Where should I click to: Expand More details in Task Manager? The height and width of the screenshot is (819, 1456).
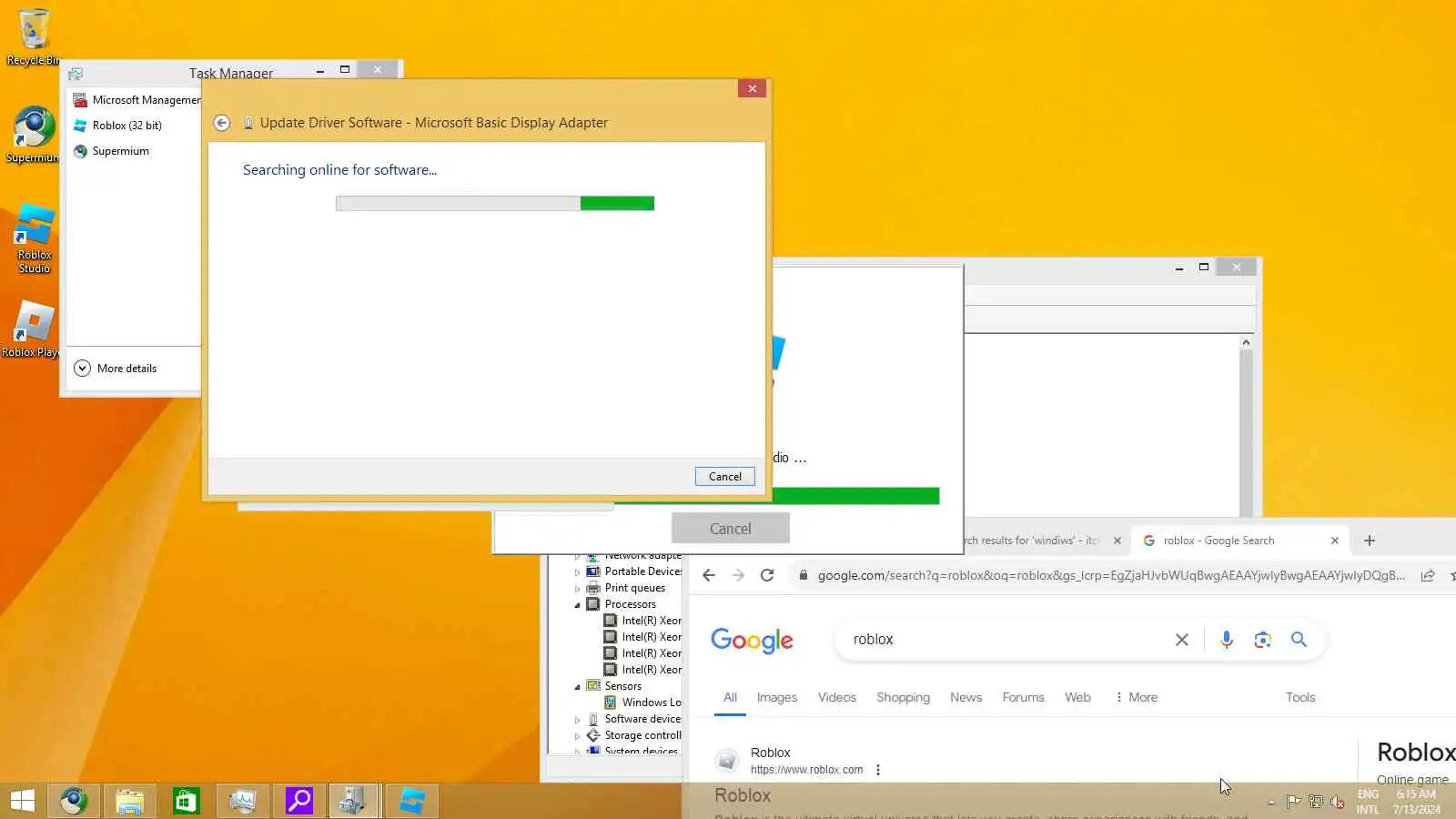pyautogui.click(x=116, y=369)
